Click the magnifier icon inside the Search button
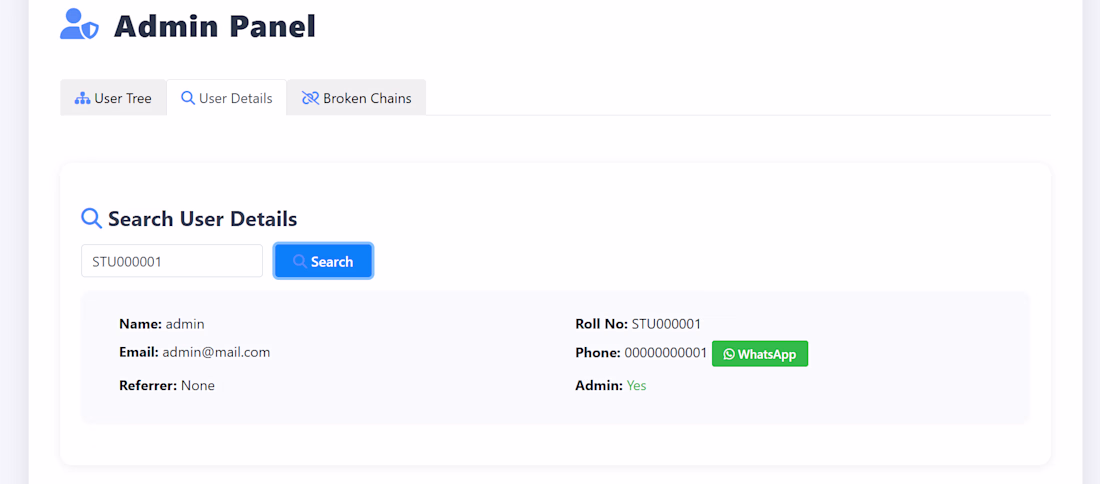 300,262
